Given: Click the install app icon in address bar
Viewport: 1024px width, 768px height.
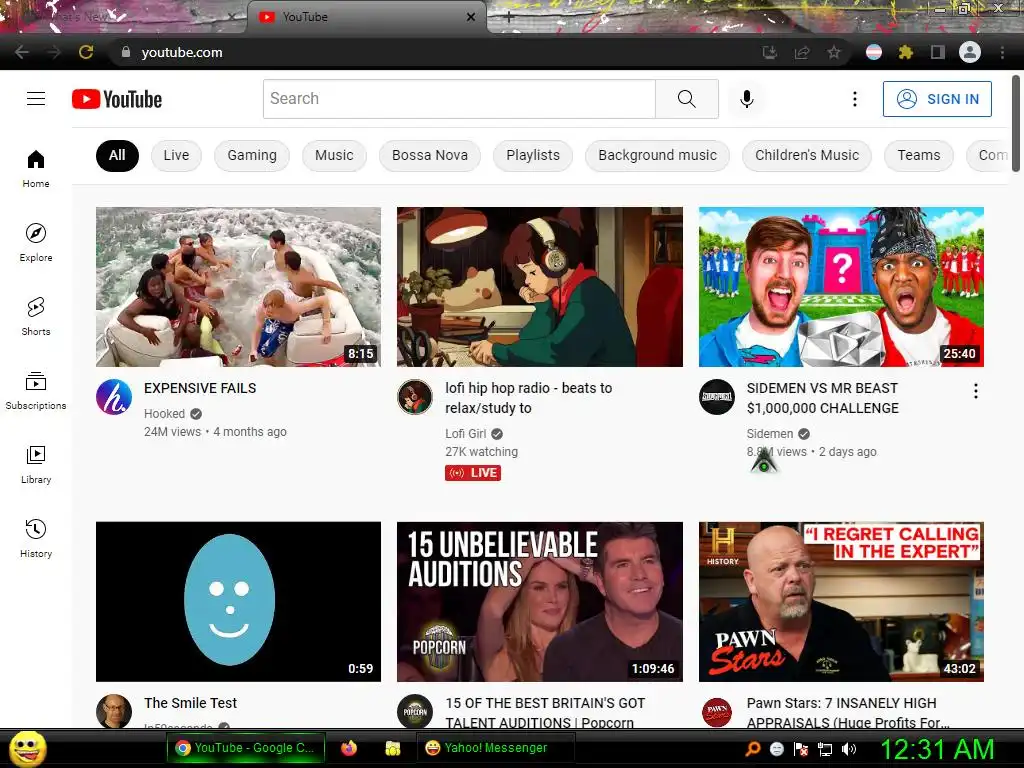Looking at the screenshot, I should coord(770,52).
